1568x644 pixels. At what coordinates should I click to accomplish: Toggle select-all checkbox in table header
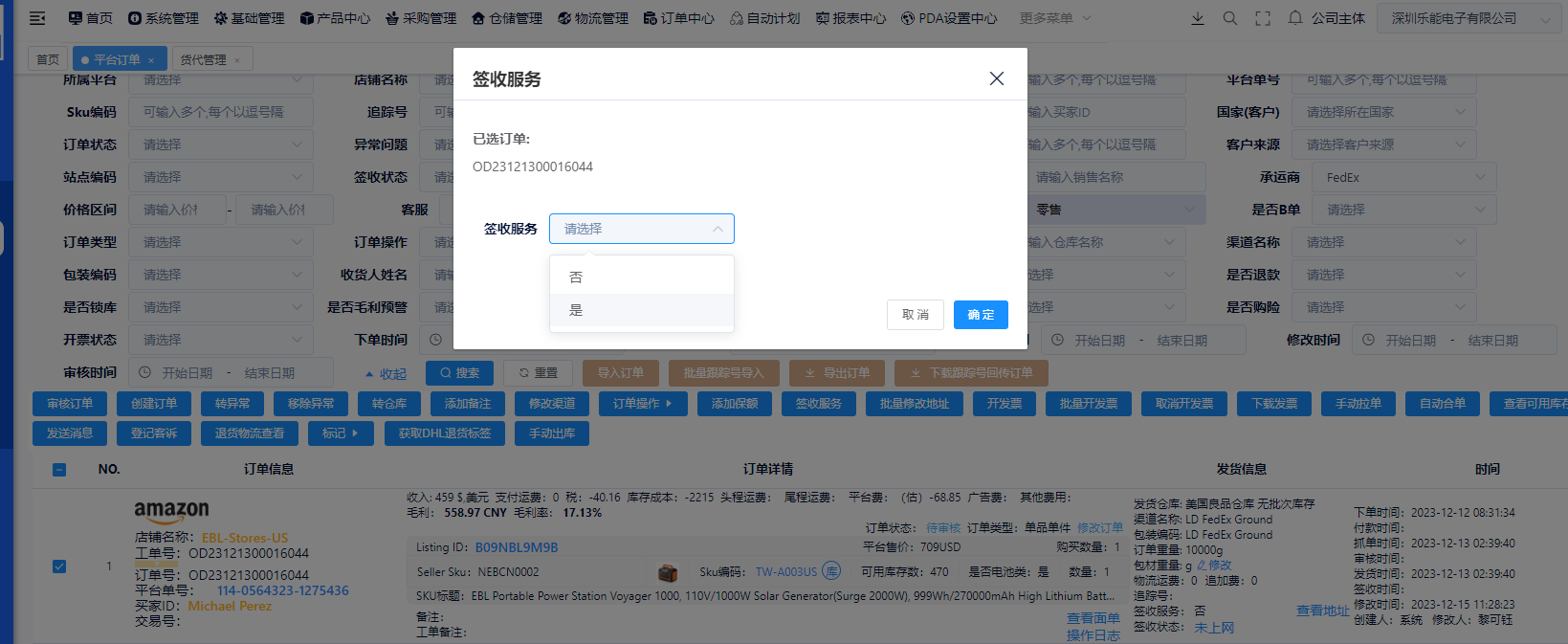59,470
